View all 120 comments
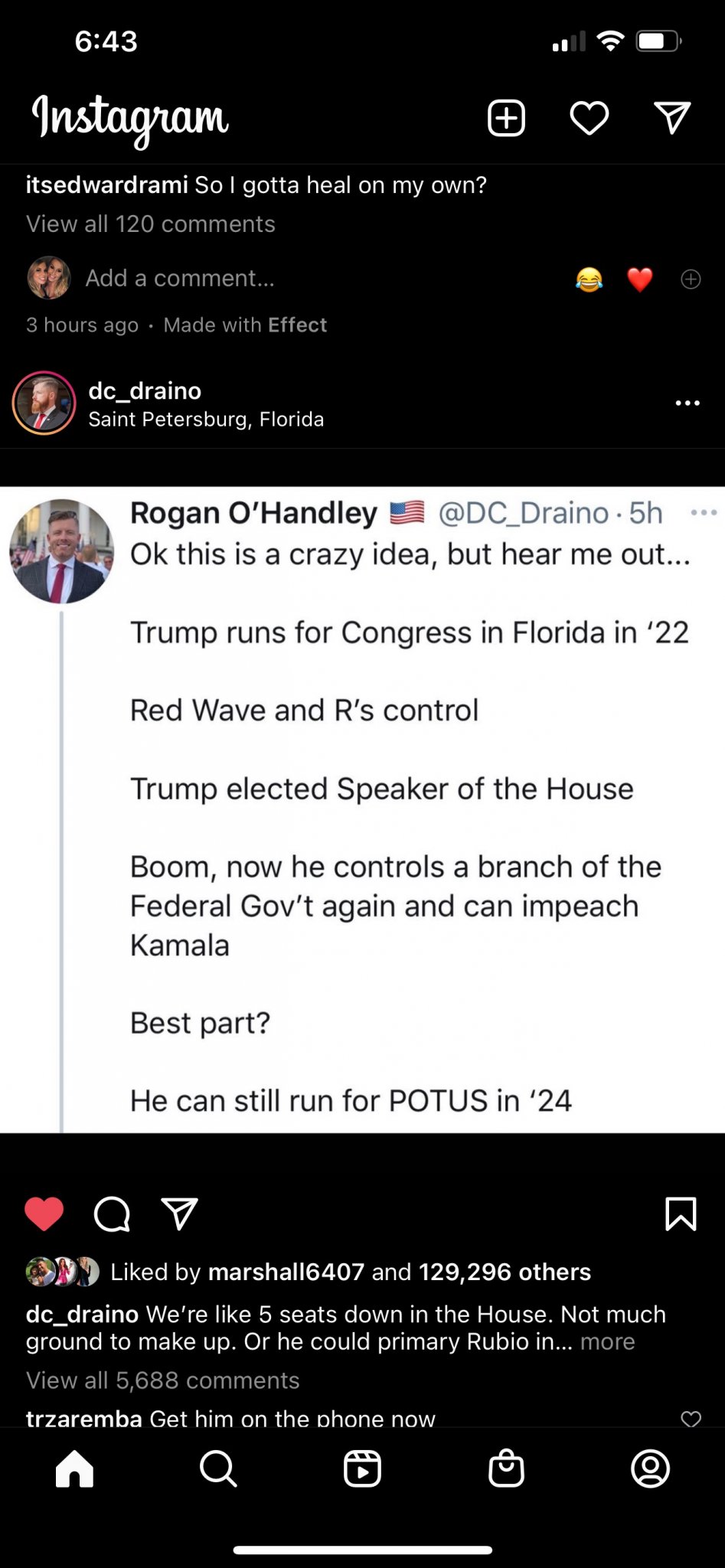 click(150, 224)
